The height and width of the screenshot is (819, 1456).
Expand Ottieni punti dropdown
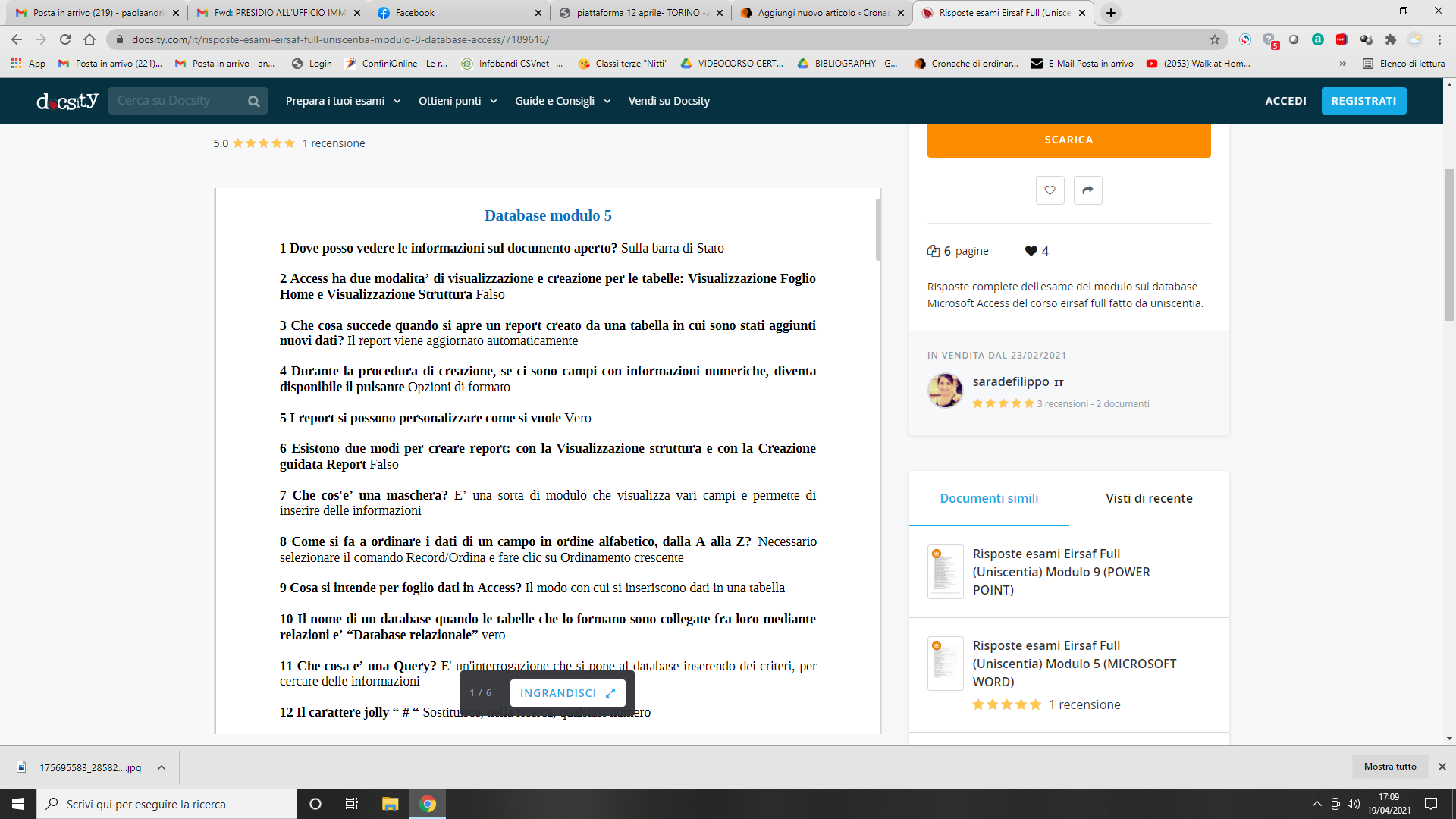click(457, 101)
